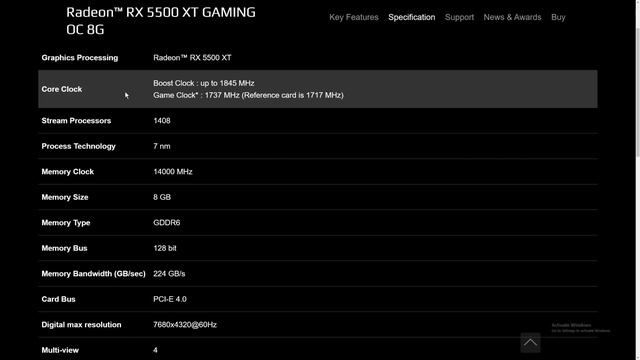Select the Specification tab
640x360 pixels.
pyautogui.click(x=411, y=17)
